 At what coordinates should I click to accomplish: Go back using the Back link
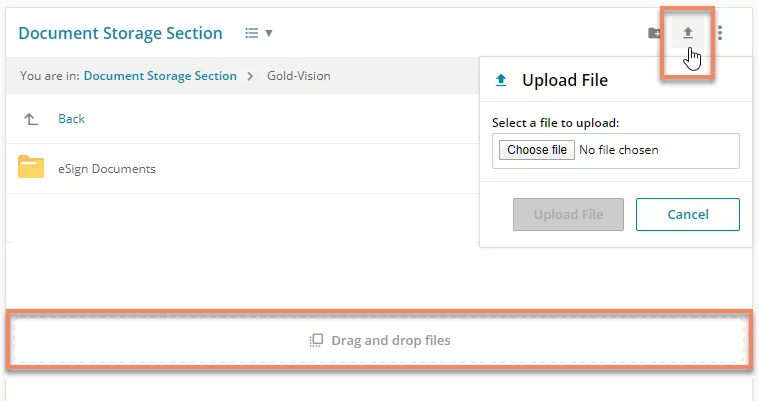[x=71, y=119]
